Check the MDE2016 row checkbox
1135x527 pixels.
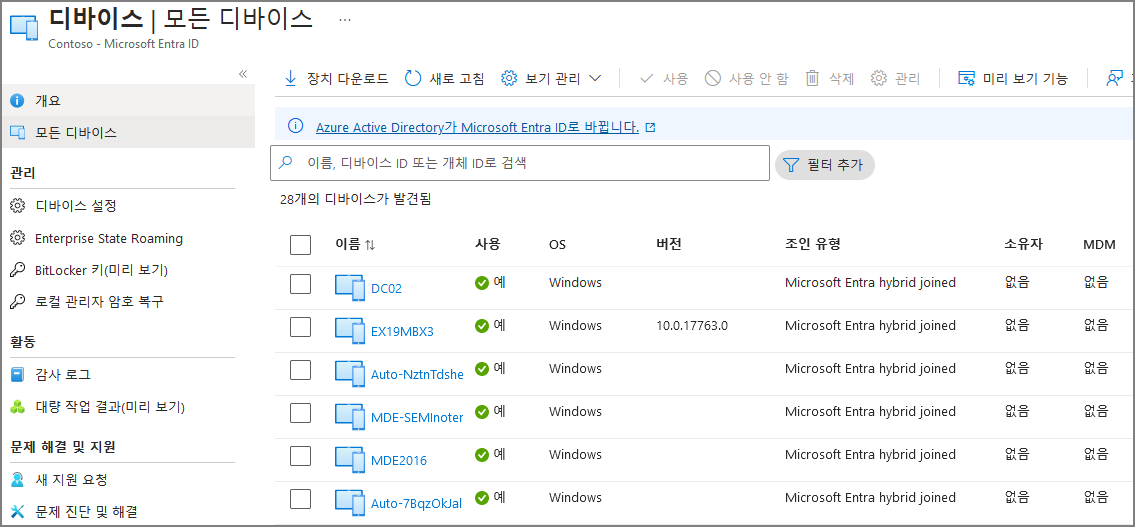click(x=300, y=457)
